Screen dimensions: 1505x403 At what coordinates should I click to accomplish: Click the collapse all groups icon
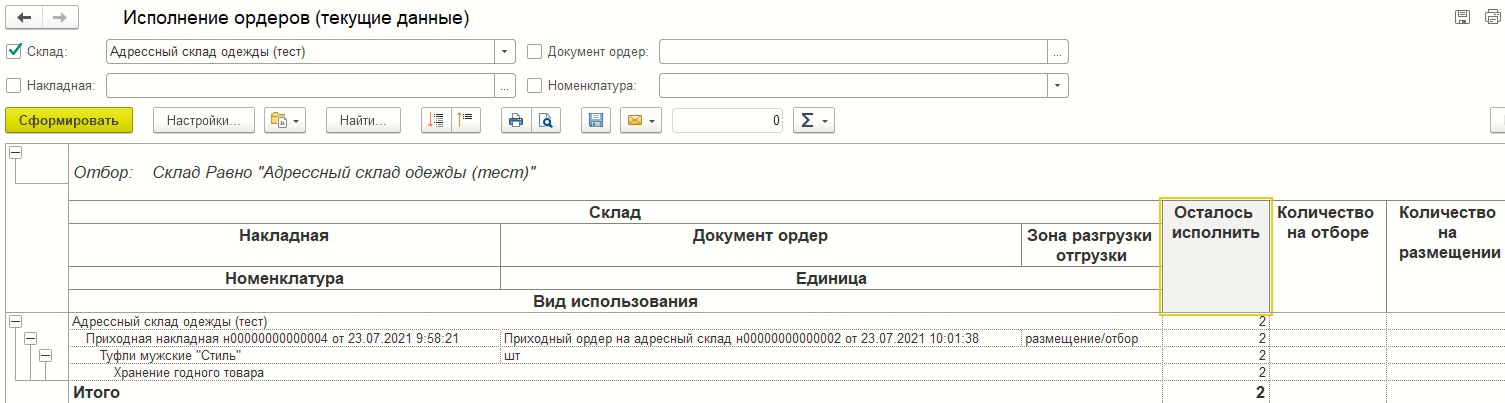[x=466, y=121]
